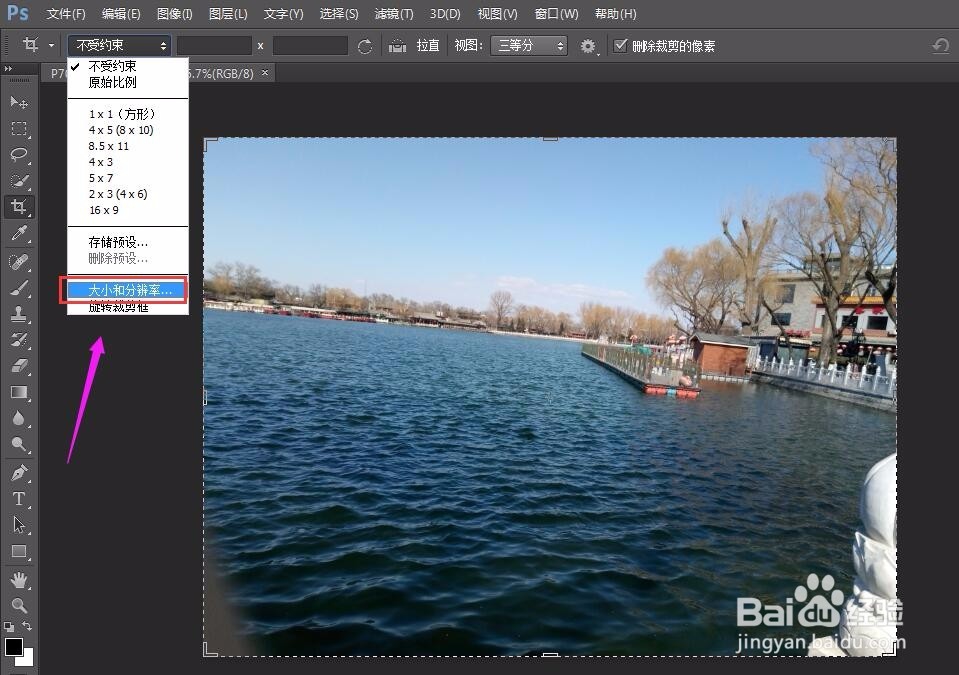
Task: Choose 16 x 9 ratio
Action: coord(128,210)
